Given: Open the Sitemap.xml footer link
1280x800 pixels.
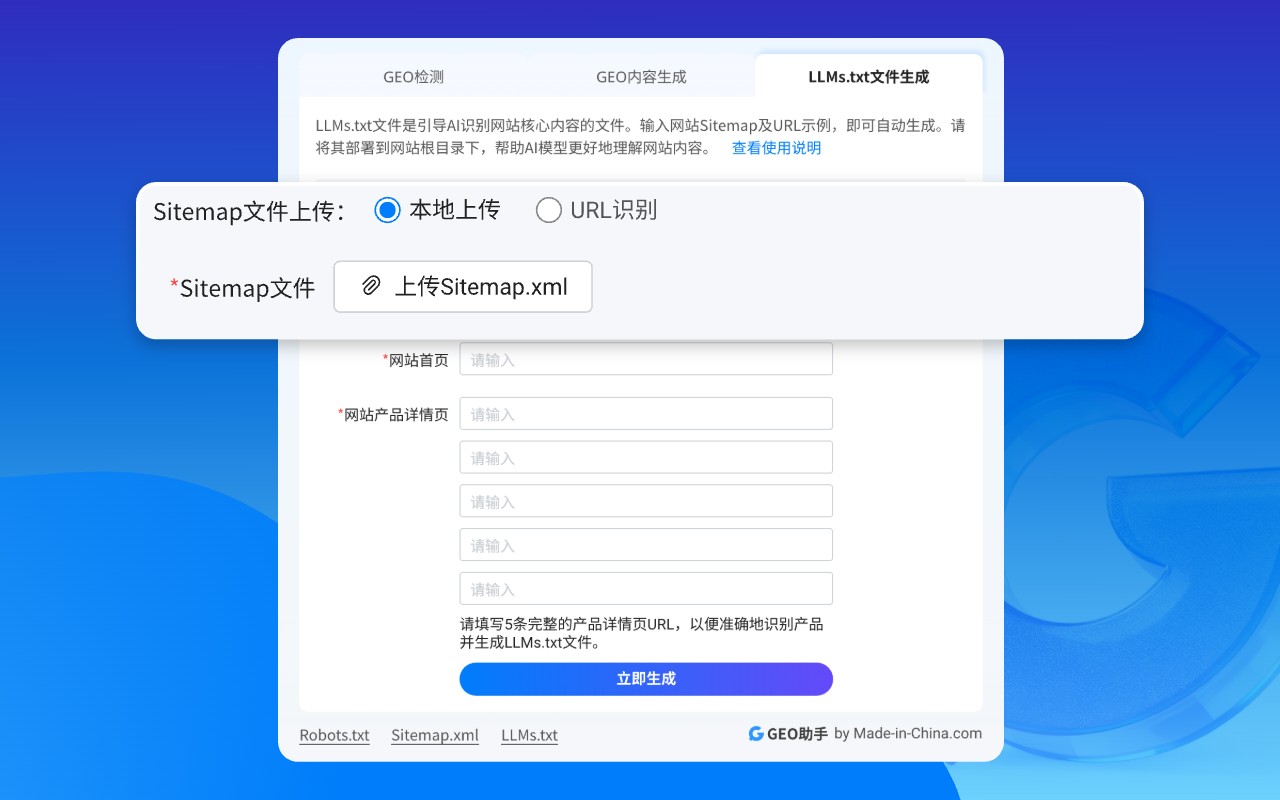Looking at the screenshot, I should [x=434, y=734].
